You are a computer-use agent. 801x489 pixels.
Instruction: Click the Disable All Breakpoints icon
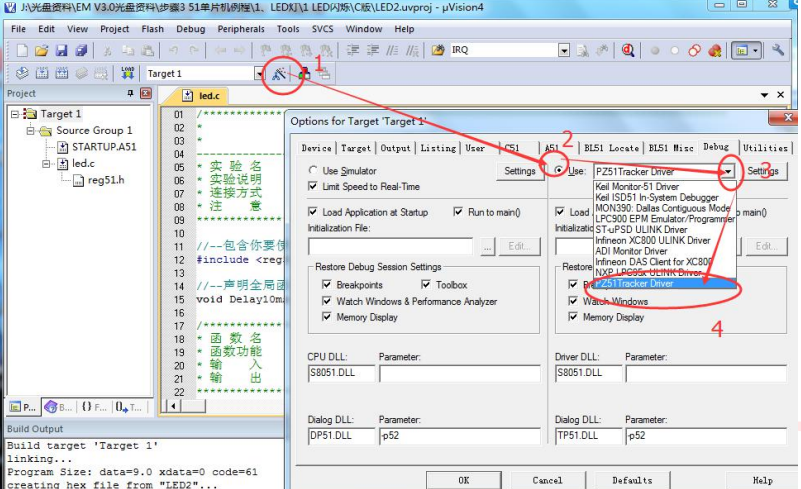695,50
